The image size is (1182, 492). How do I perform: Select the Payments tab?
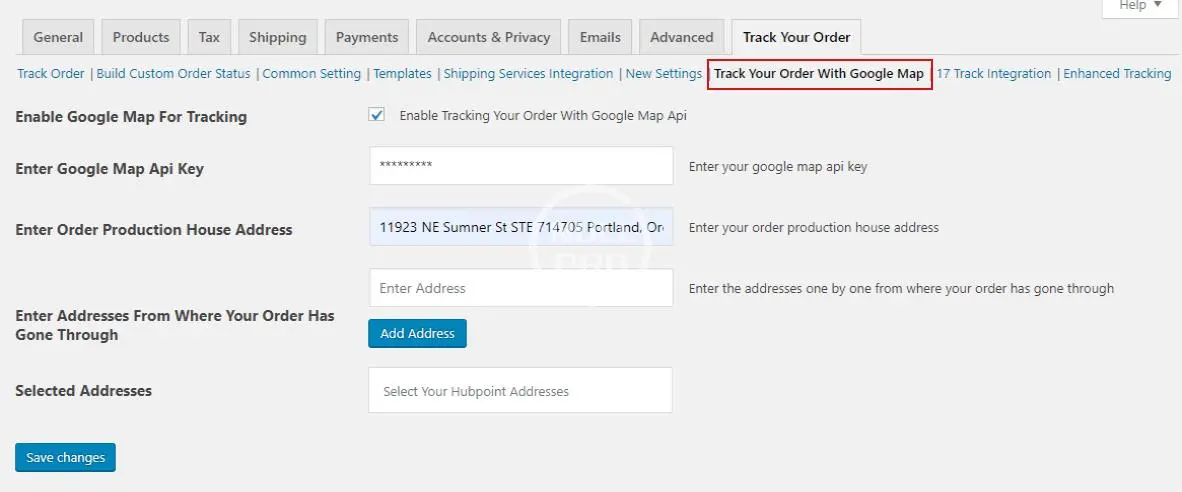(367, 37)
